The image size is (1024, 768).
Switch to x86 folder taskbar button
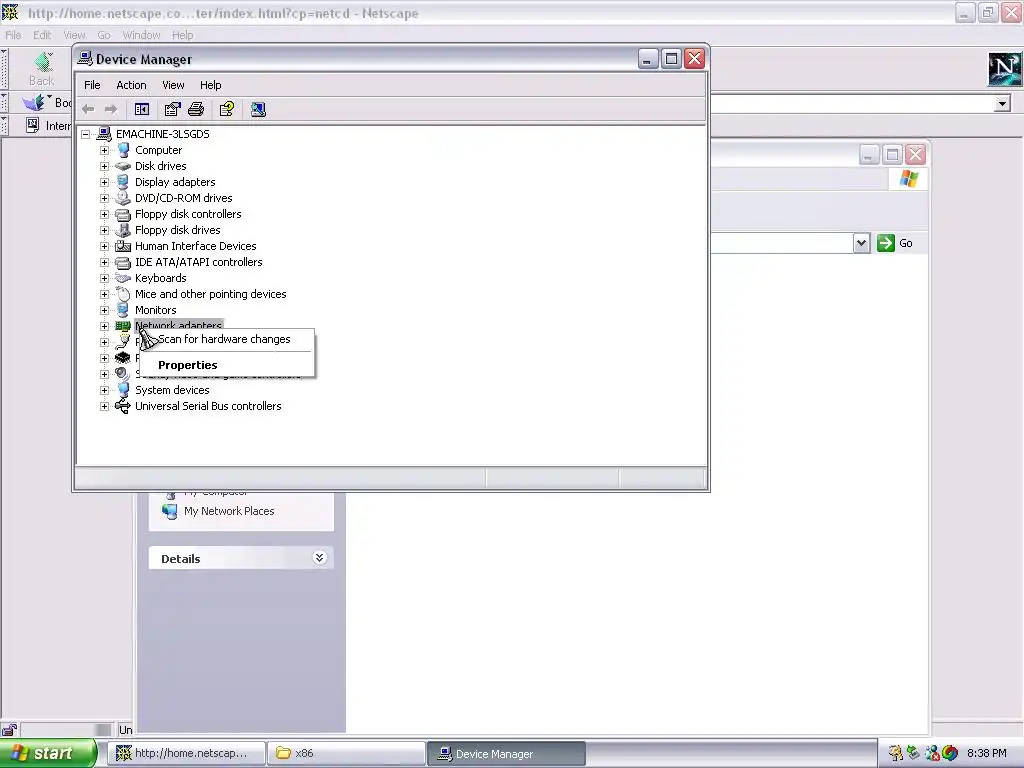(x=346, y=753)
